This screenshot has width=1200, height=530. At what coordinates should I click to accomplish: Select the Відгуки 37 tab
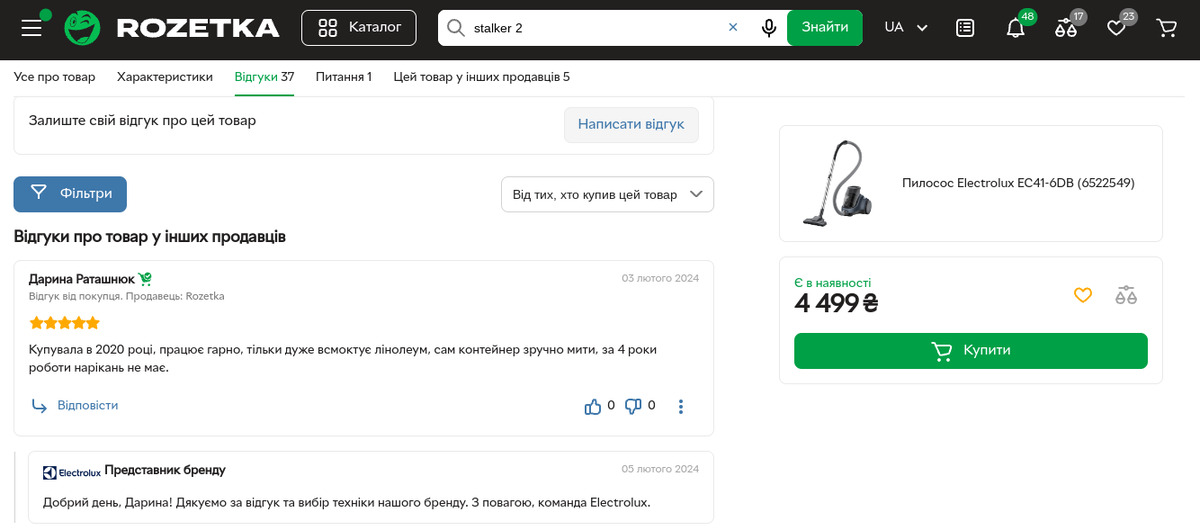coord(264,77)
